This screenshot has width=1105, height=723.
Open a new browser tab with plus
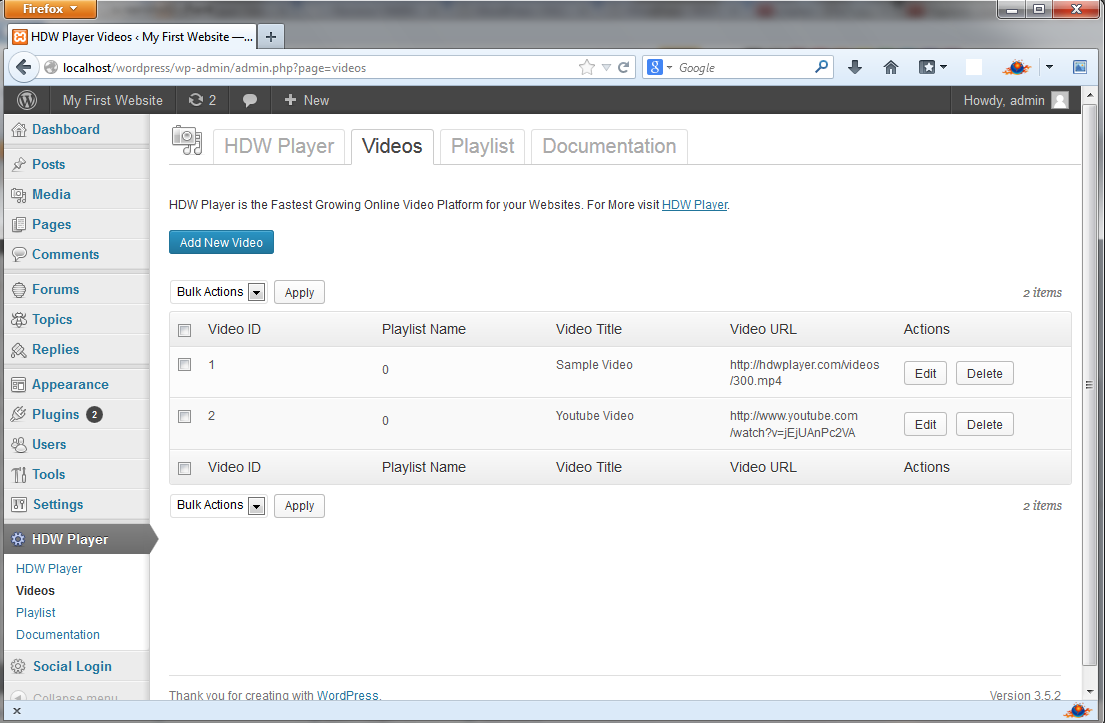271,37
